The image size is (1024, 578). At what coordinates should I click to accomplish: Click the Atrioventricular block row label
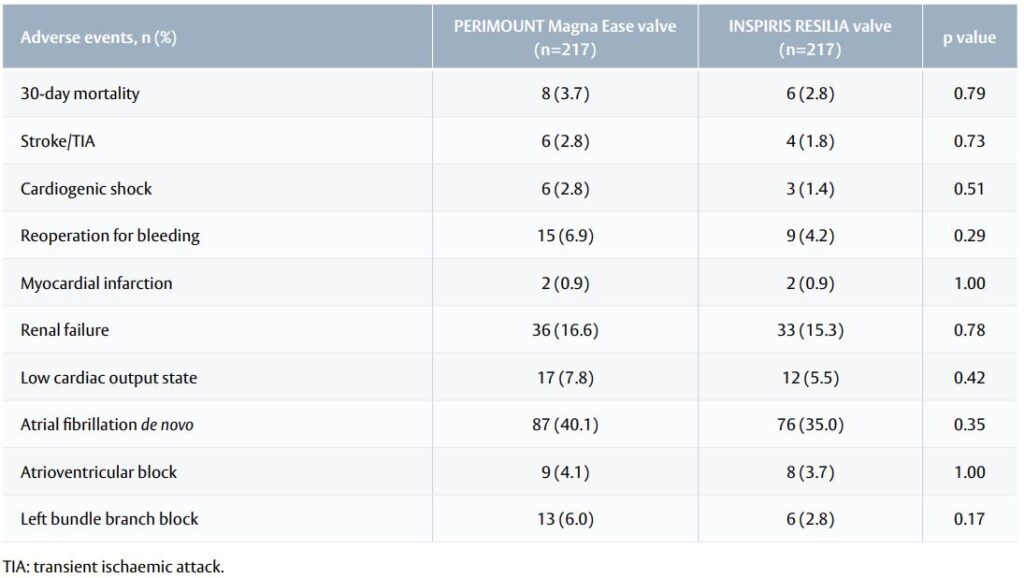(x=98, y=472)
